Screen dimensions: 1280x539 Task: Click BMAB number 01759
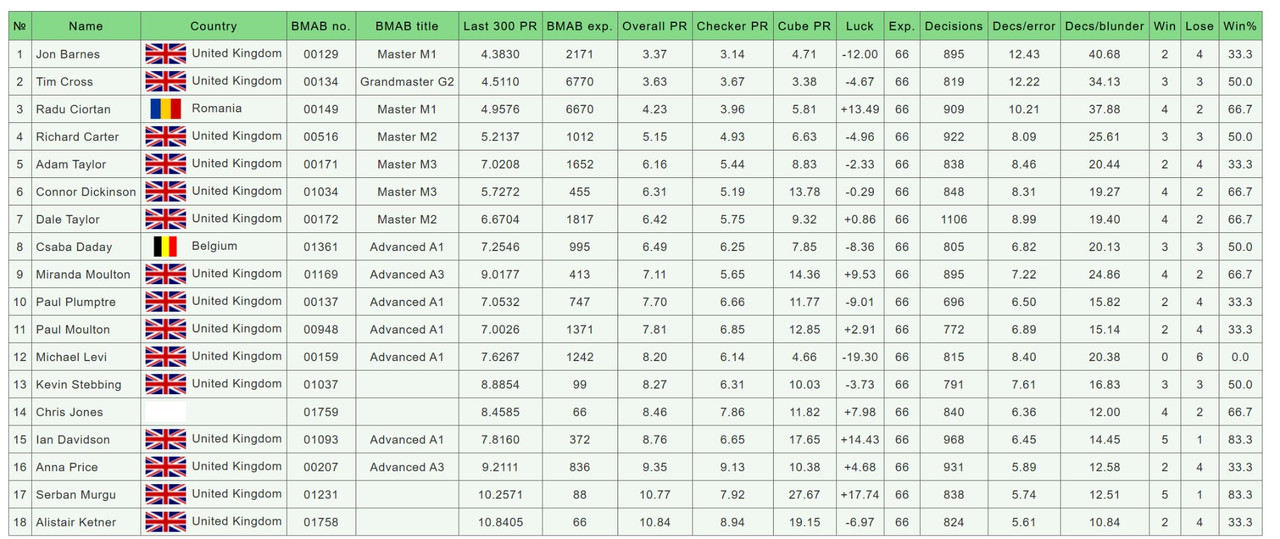point(319,412)
